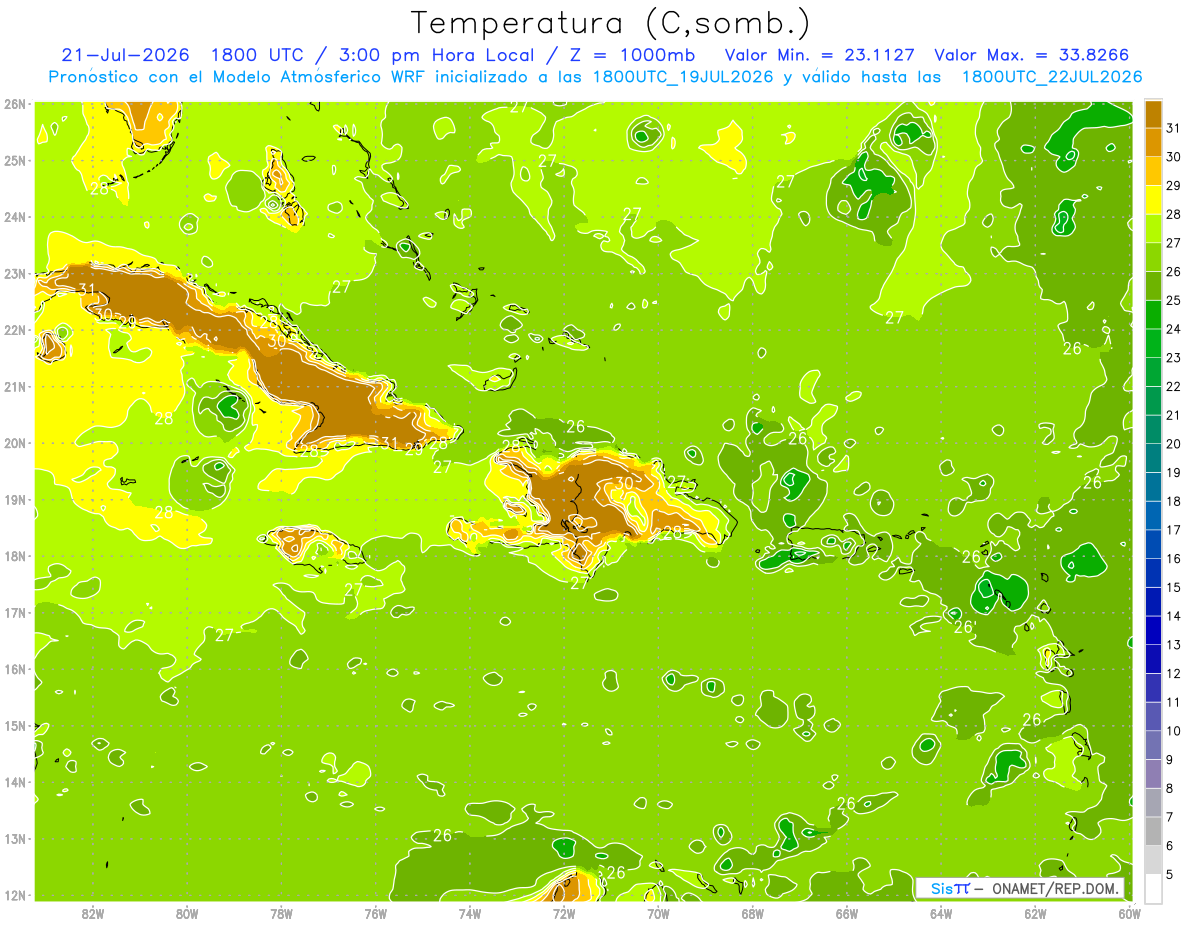Click latitude axis label "20N"

pyautogui.click(x=15, y=443)
